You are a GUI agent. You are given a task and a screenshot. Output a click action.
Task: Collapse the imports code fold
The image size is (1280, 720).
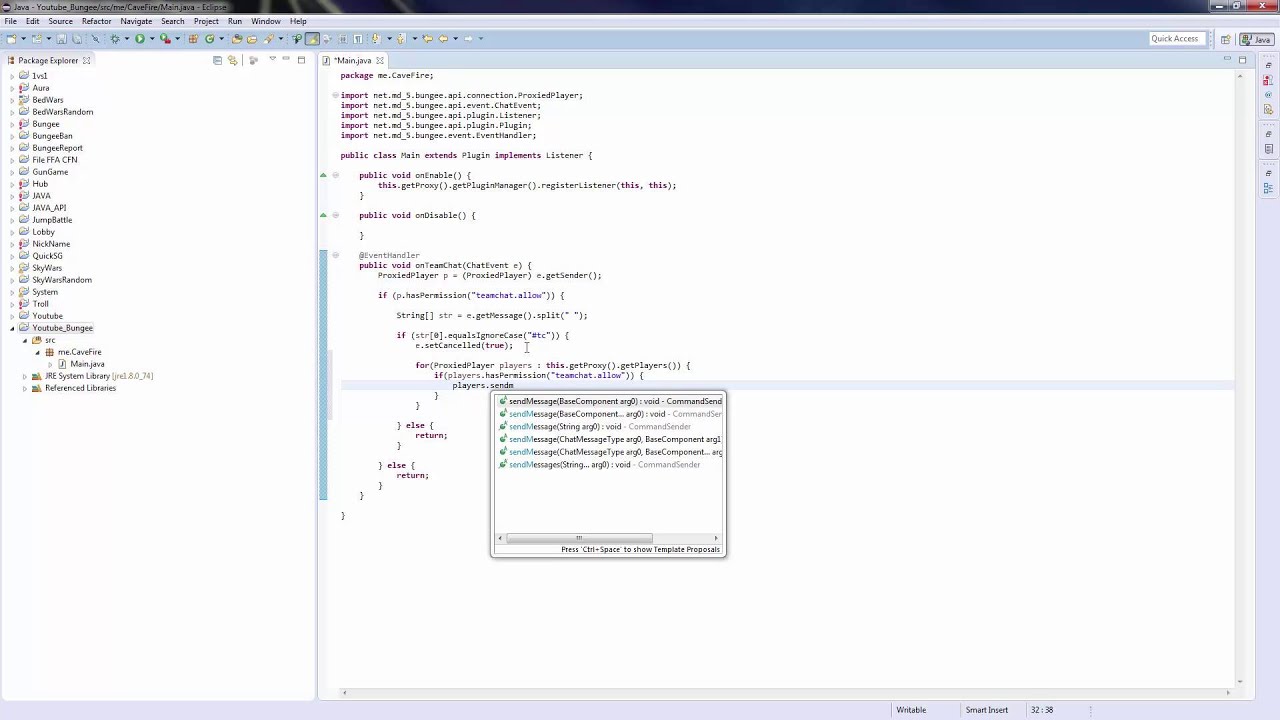335,95
